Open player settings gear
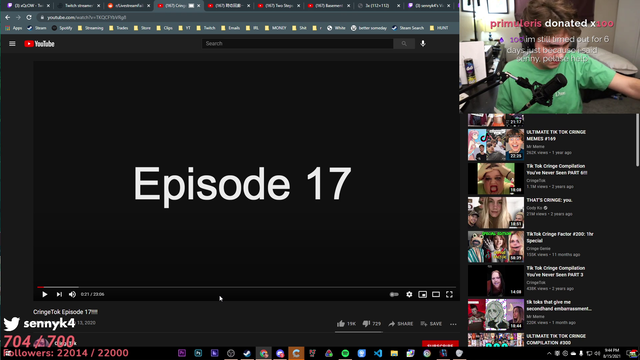Viewport: 640px width, 360px height. [409, 294]
